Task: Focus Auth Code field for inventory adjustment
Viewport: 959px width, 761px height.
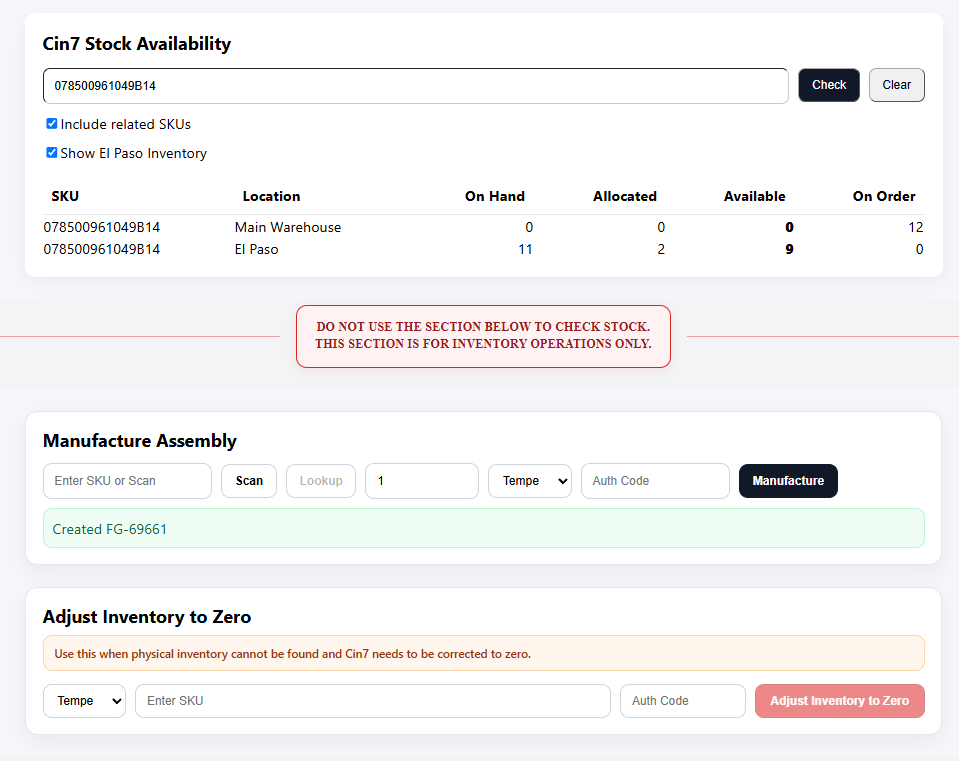Action: point(683,701)
